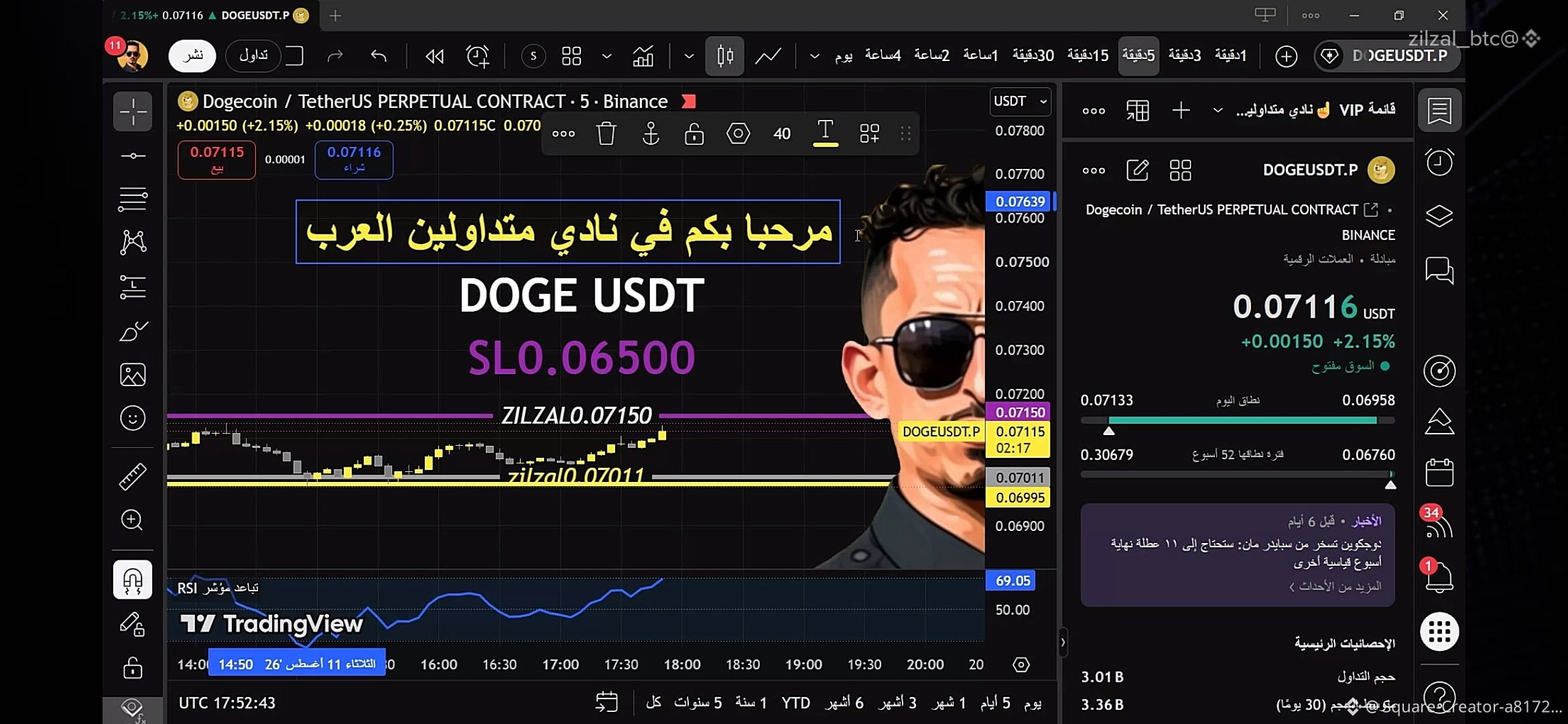Delete the selected text drawing
Viewport: 1568px width, 724px height.
pyautogui.click(x=606, y=133)
